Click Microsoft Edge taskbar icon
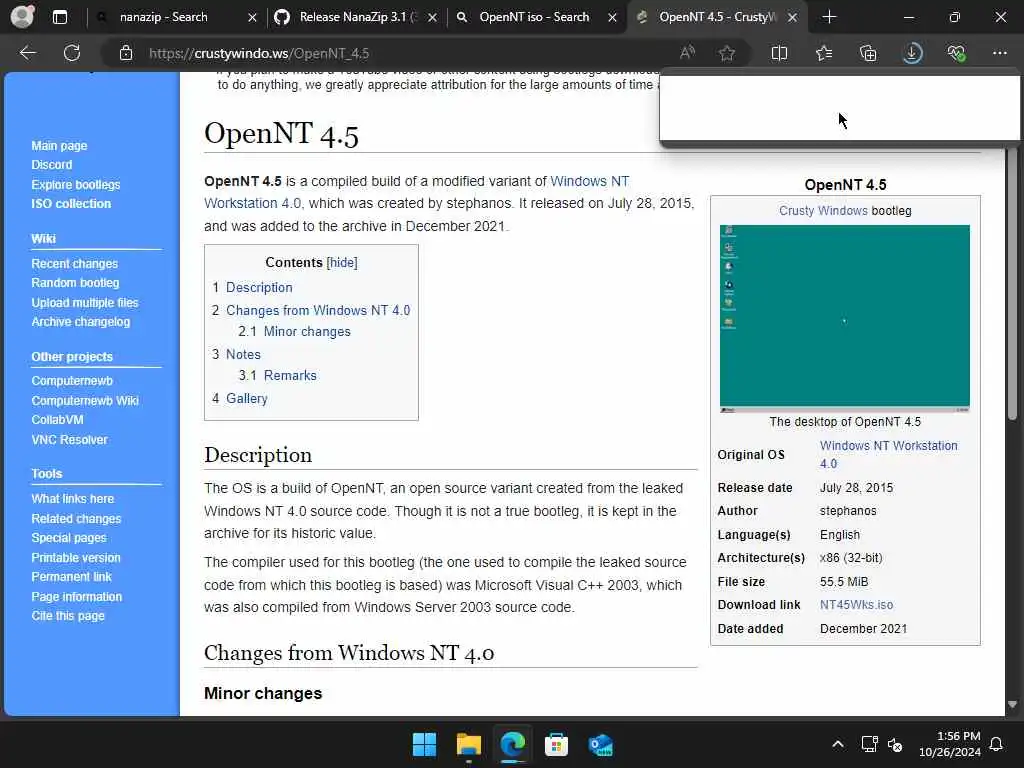This screenshot has height=768, width=1024. (512, 744)
